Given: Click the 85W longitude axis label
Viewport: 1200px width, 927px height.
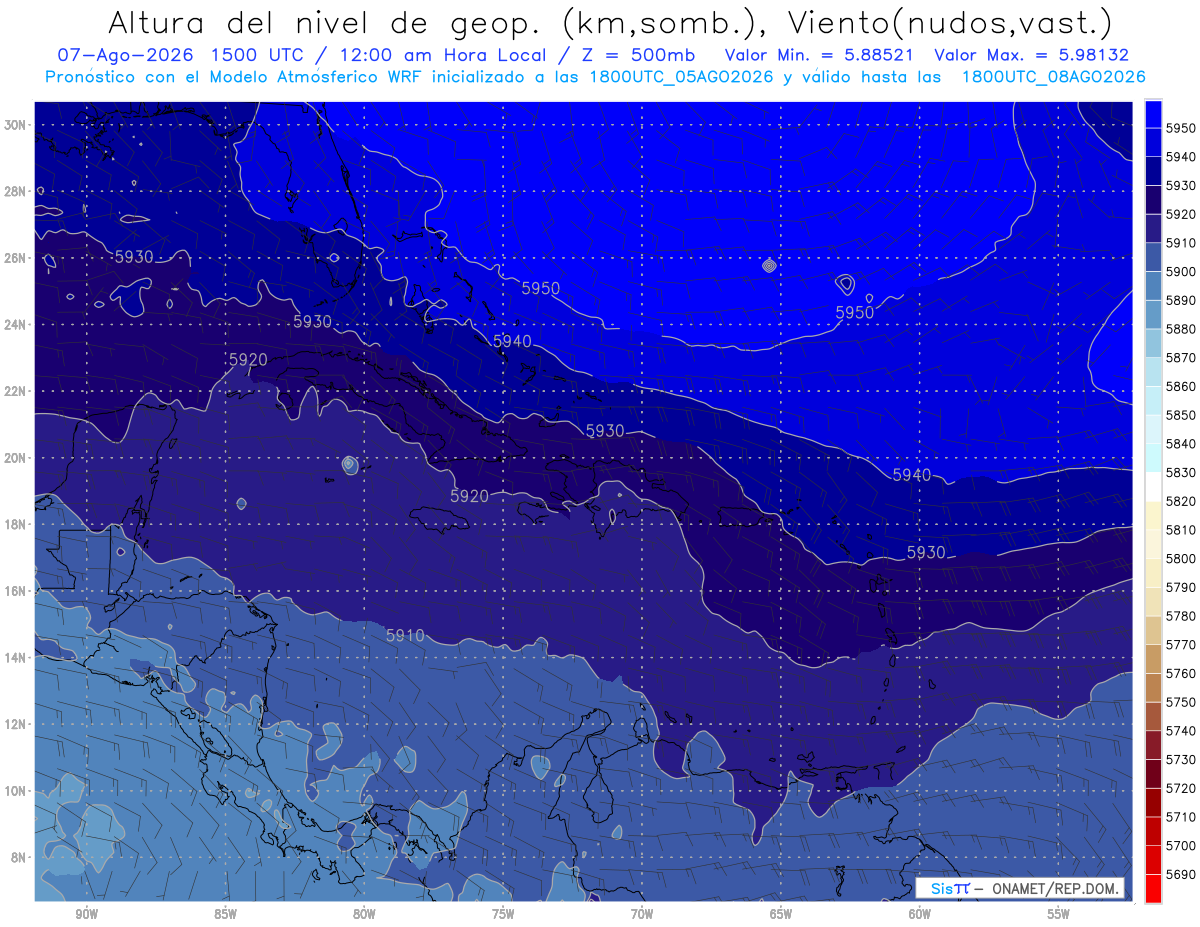Looking at the screenshot, I should [x=225, y=914].
